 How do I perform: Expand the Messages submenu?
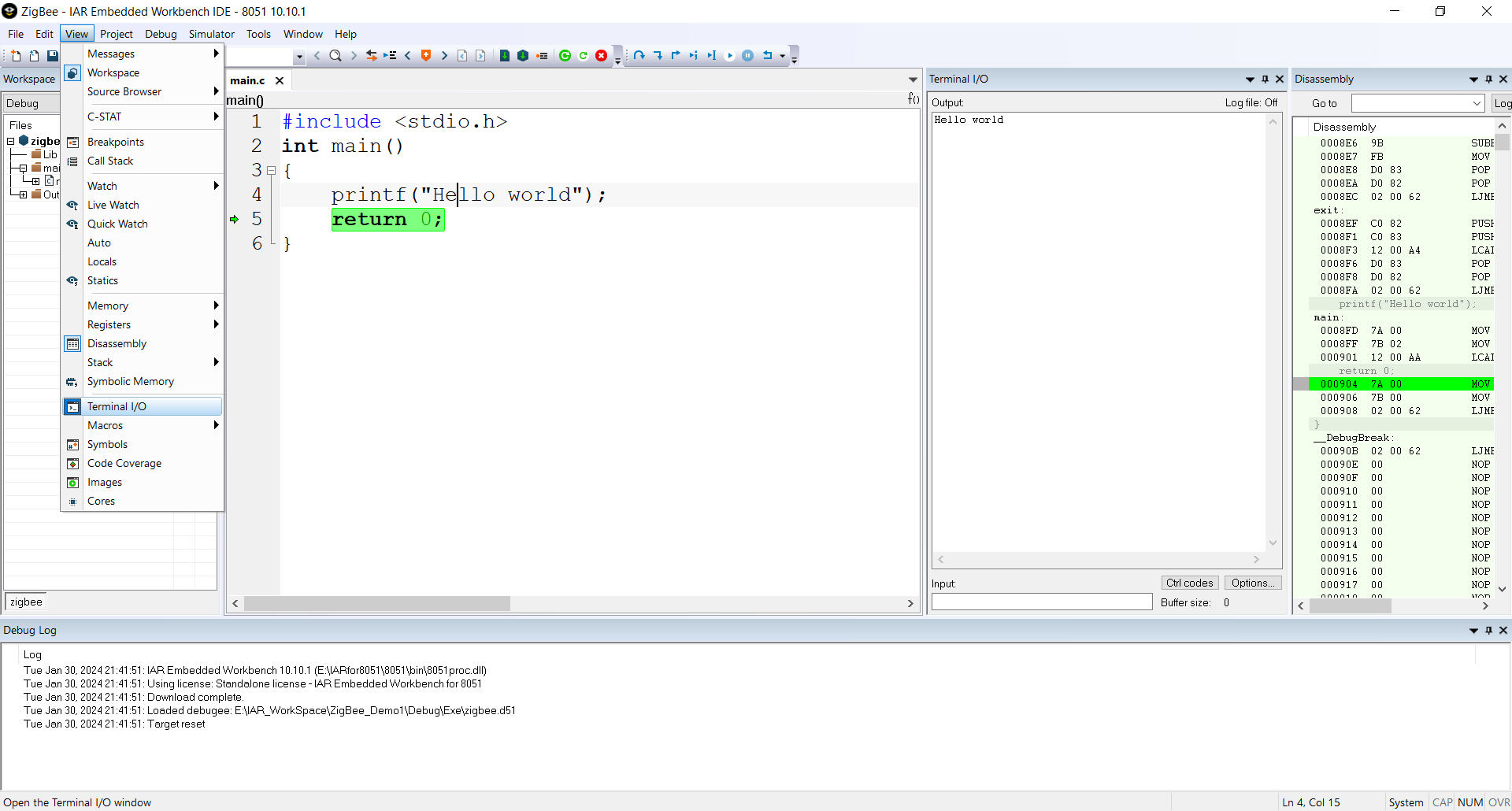[x=143, y=54]
